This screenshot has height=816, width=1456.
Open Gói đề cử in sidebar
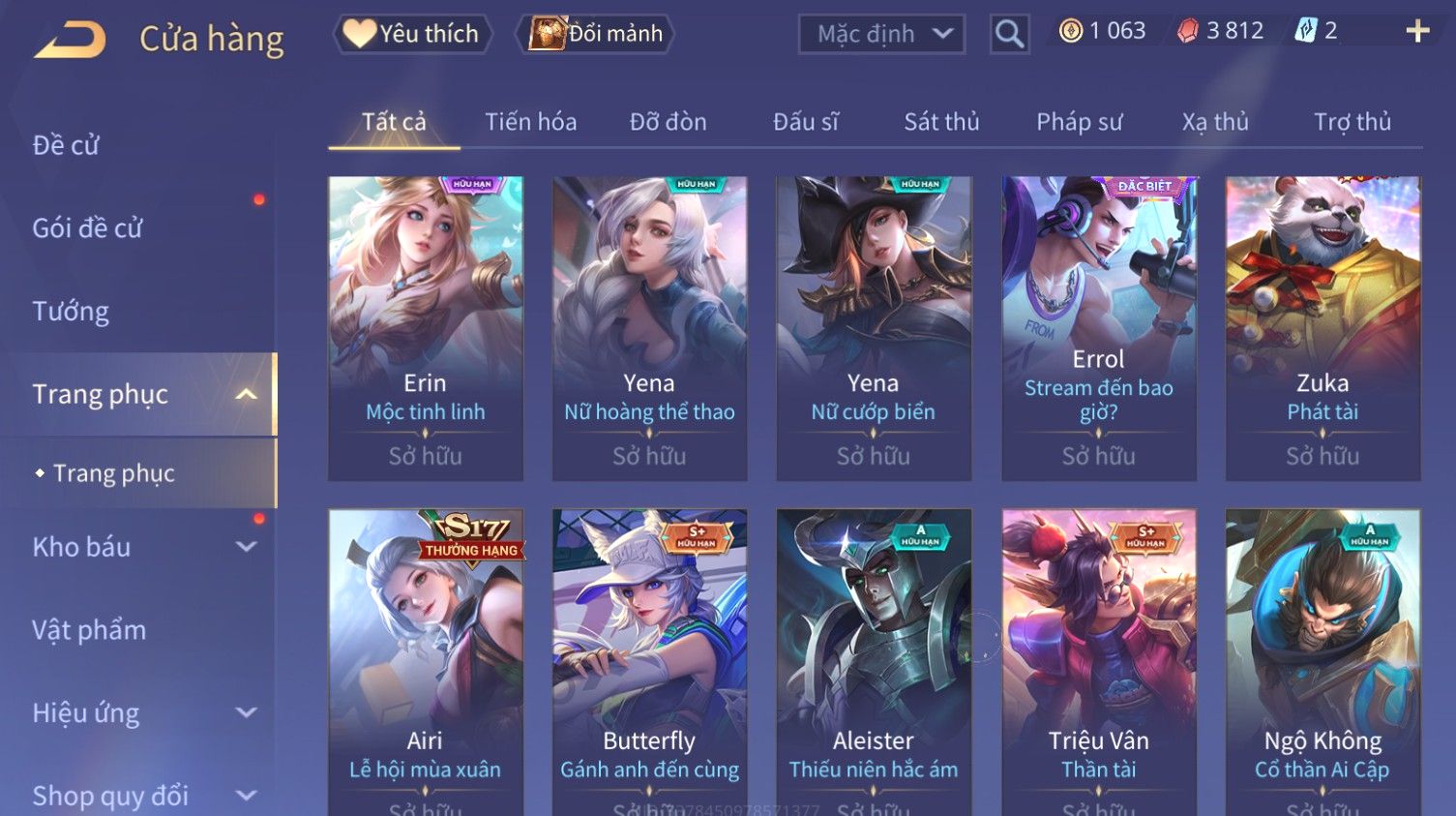click(87, 228)
